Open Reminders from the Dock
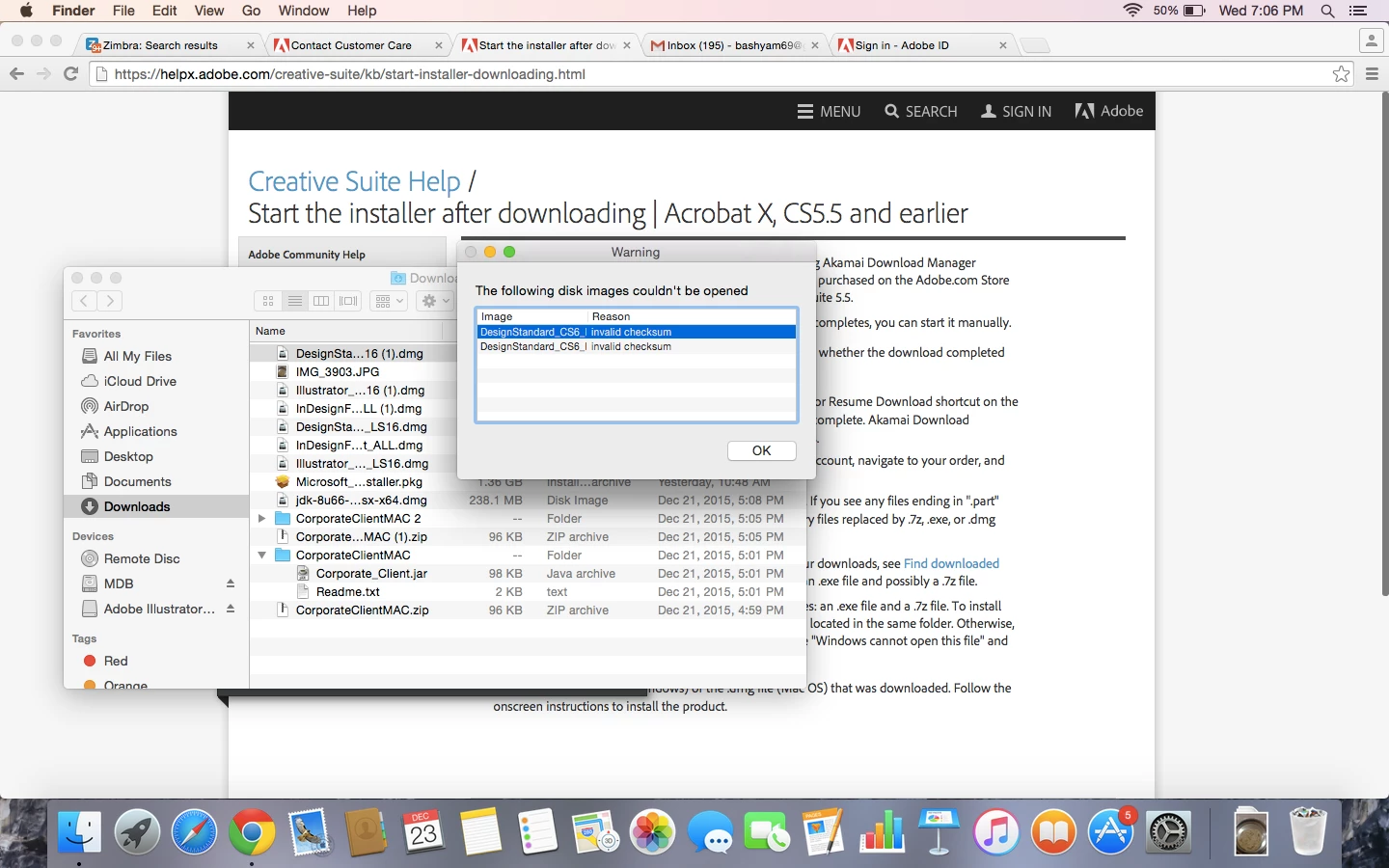 point(537,831)
